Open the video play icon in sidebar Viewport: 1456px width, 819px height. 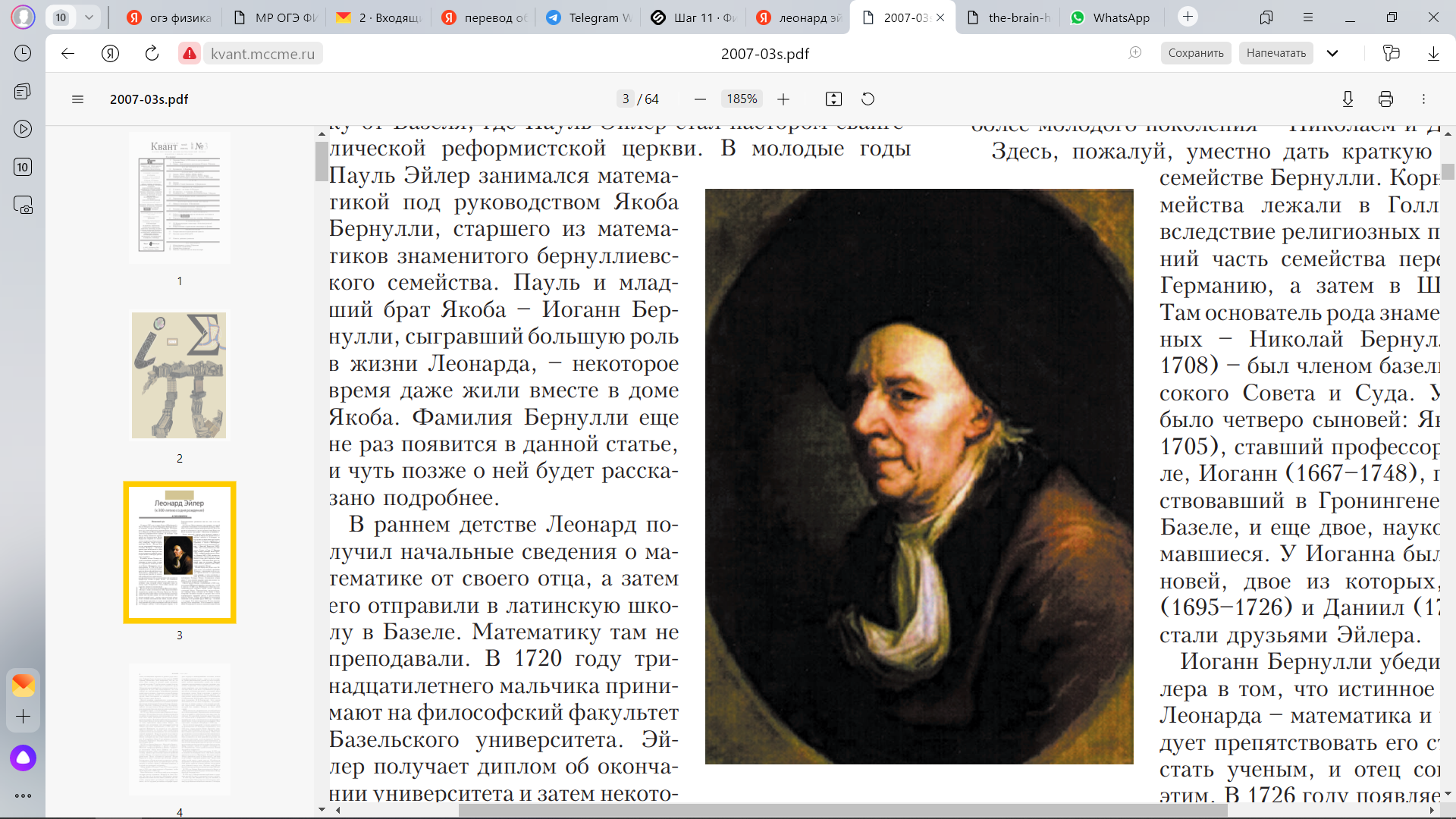click(x=23, y=129)
